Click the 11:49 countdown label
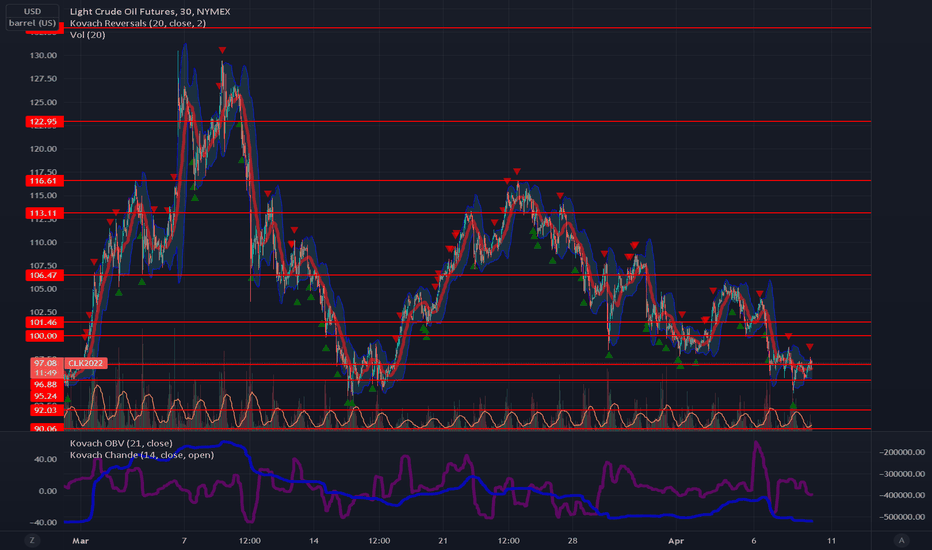The height and width of the screenshot is (550, 932). [x=46, y=373]
